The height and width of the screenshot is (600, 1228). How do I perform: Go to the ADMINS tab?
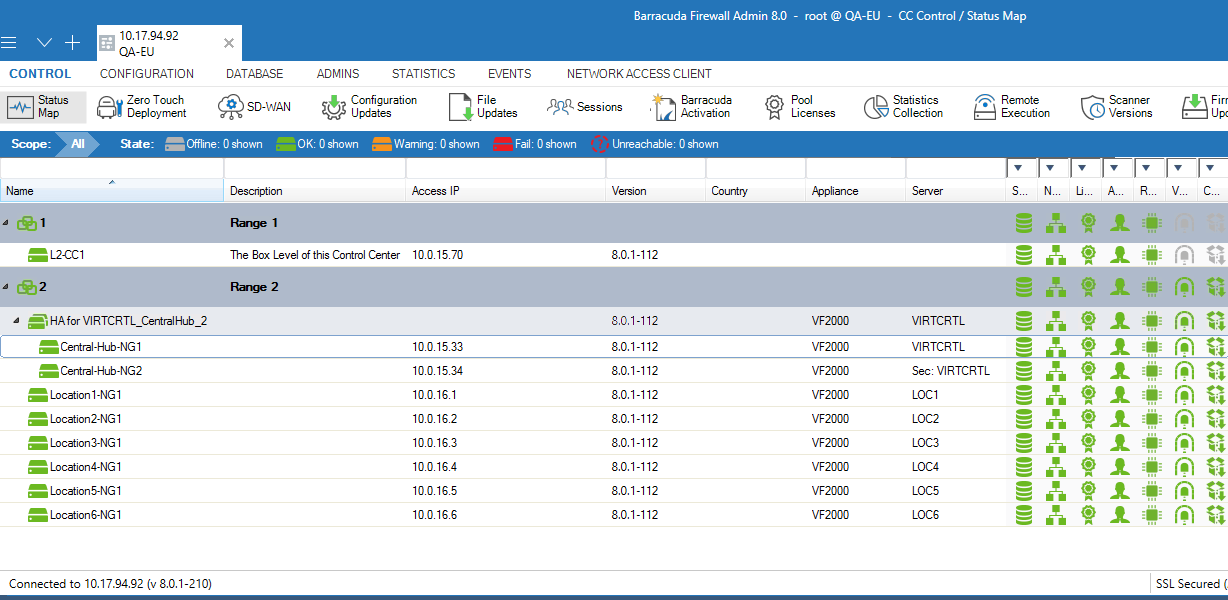pyautogui.click(x=338, y=74)
